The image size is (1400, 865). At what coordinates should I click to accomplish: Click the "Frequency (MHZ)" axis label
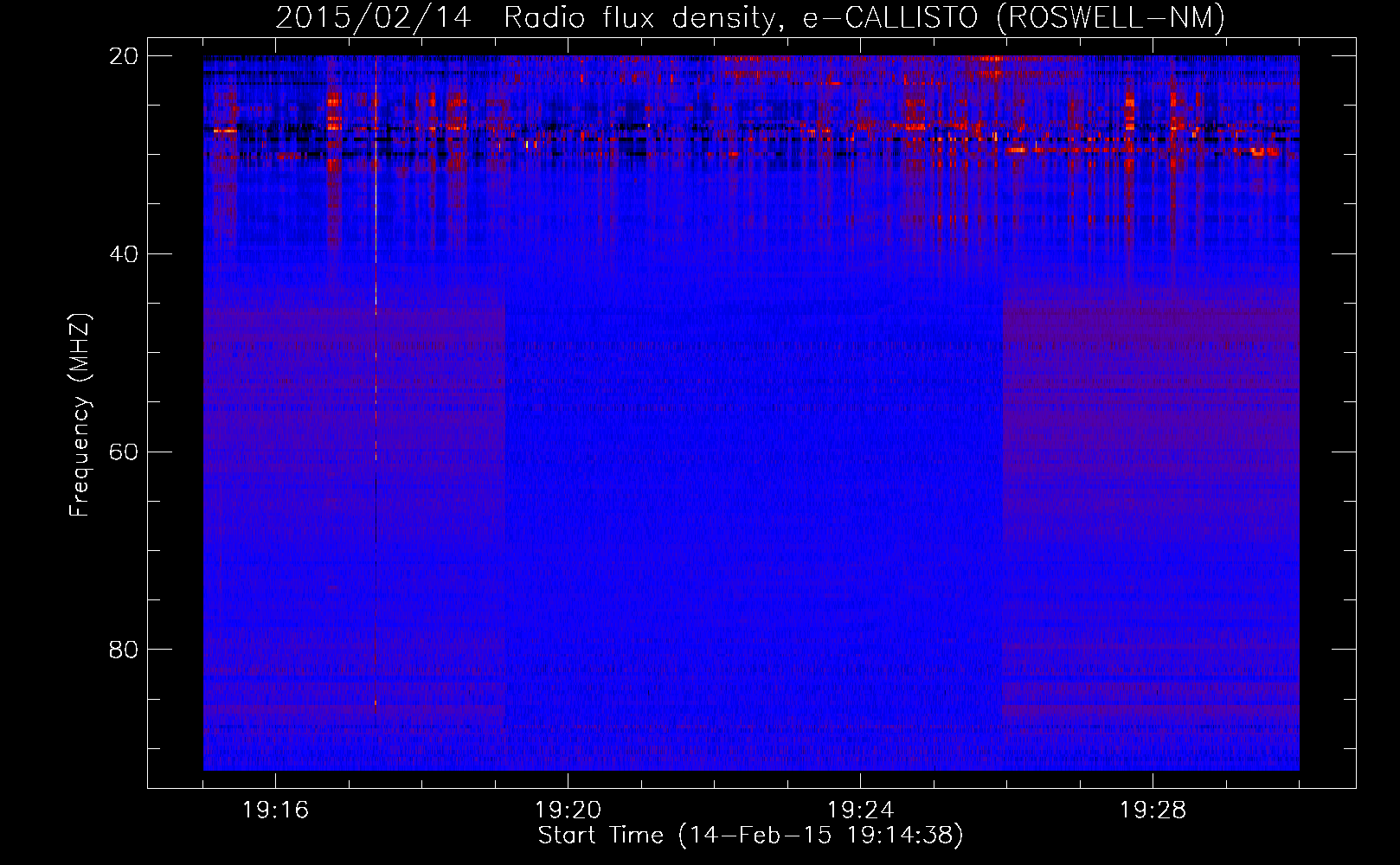click(80, 415)
